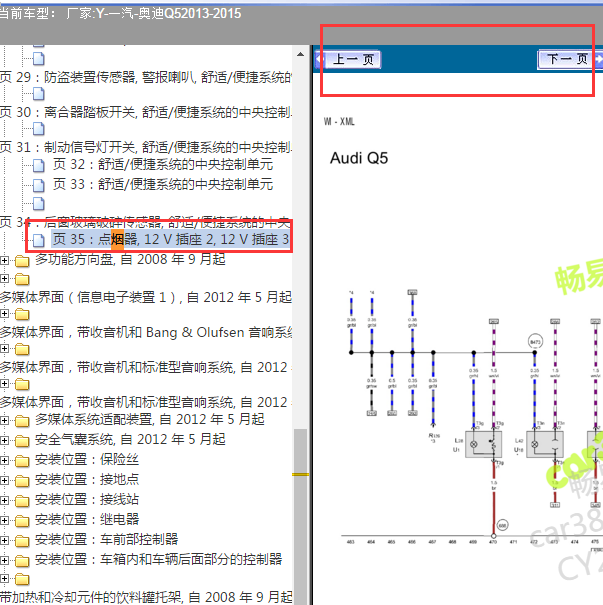603x605 pixels.
Task: Click document icon above 页 31 制动信号灯开关
Action: (39, 128)
